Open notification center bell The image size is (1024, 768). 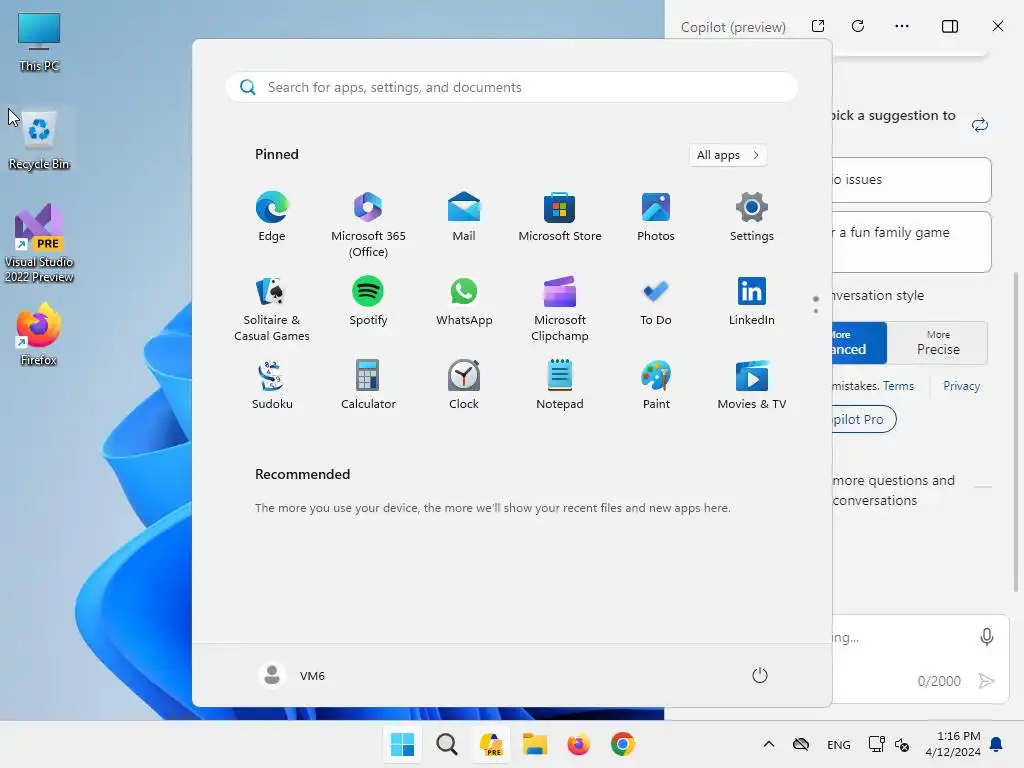click(997, 744)
